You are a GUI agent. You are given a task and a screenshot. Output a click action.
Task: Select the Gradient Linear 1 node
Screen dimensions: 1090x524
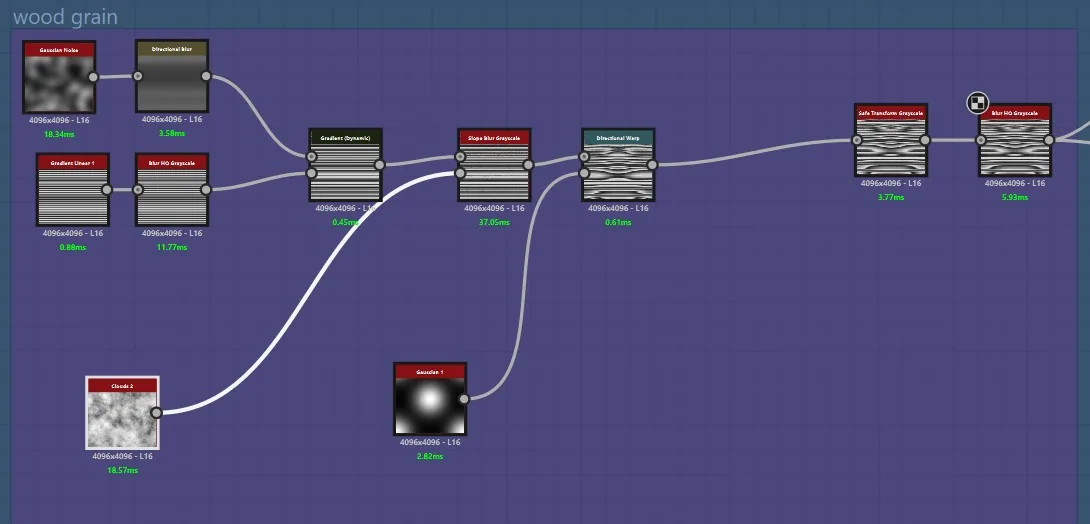pyautogui.click(x=73, y=190)
